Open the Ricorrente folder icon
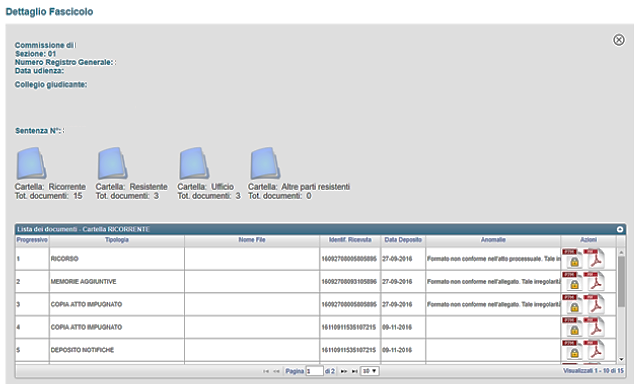 click(31, 163)
